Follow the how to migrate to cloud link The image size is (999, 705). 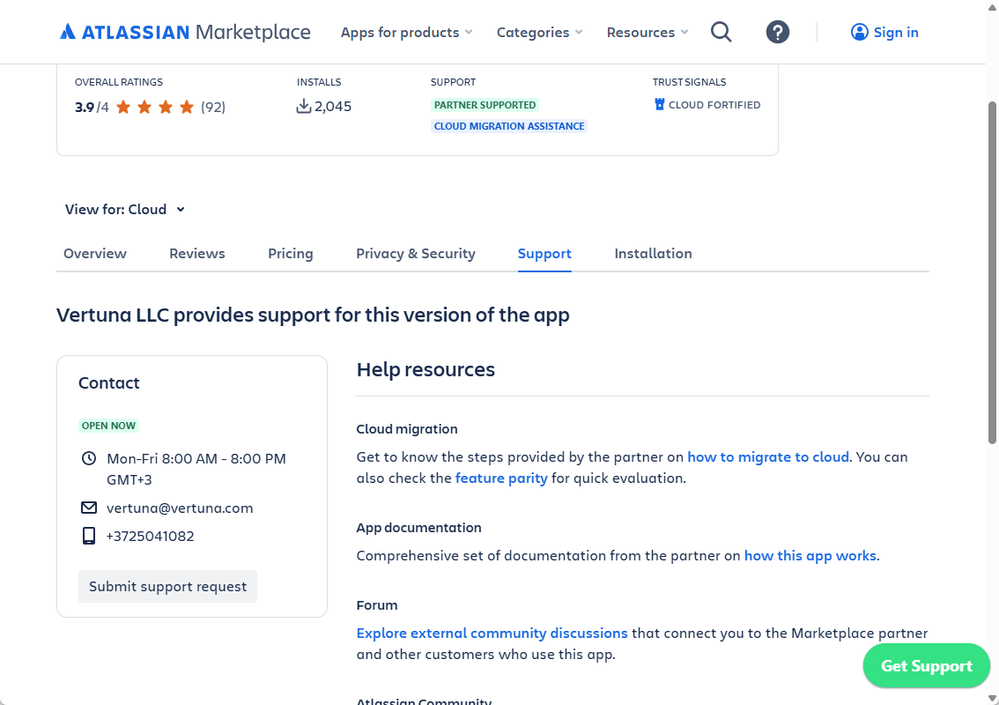[x=768, y=457]
